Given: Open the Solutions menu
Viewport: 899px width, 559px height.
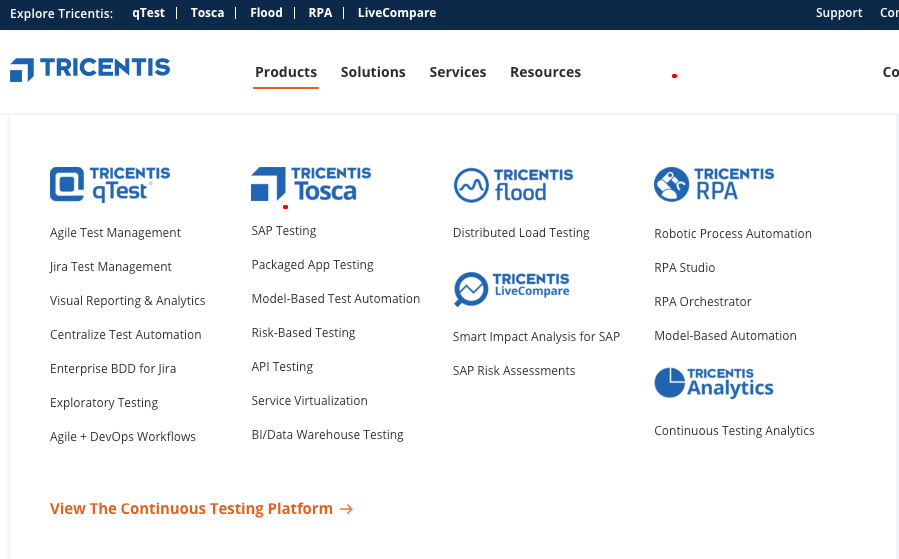Looking at the screenshot, I should point(373,72).
